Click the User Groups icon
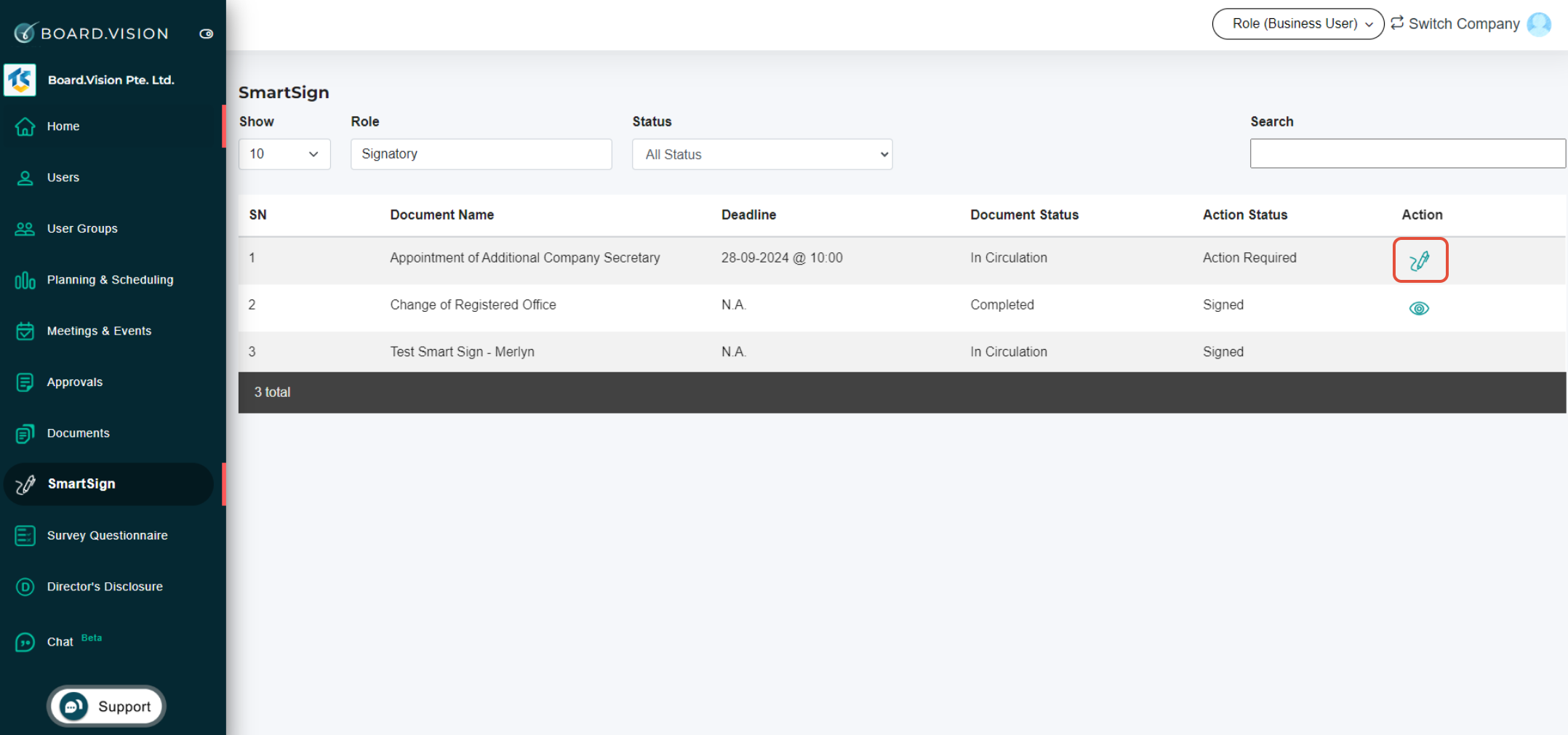The height and width of the screenshot is (735, 1568). click(25, 229)
